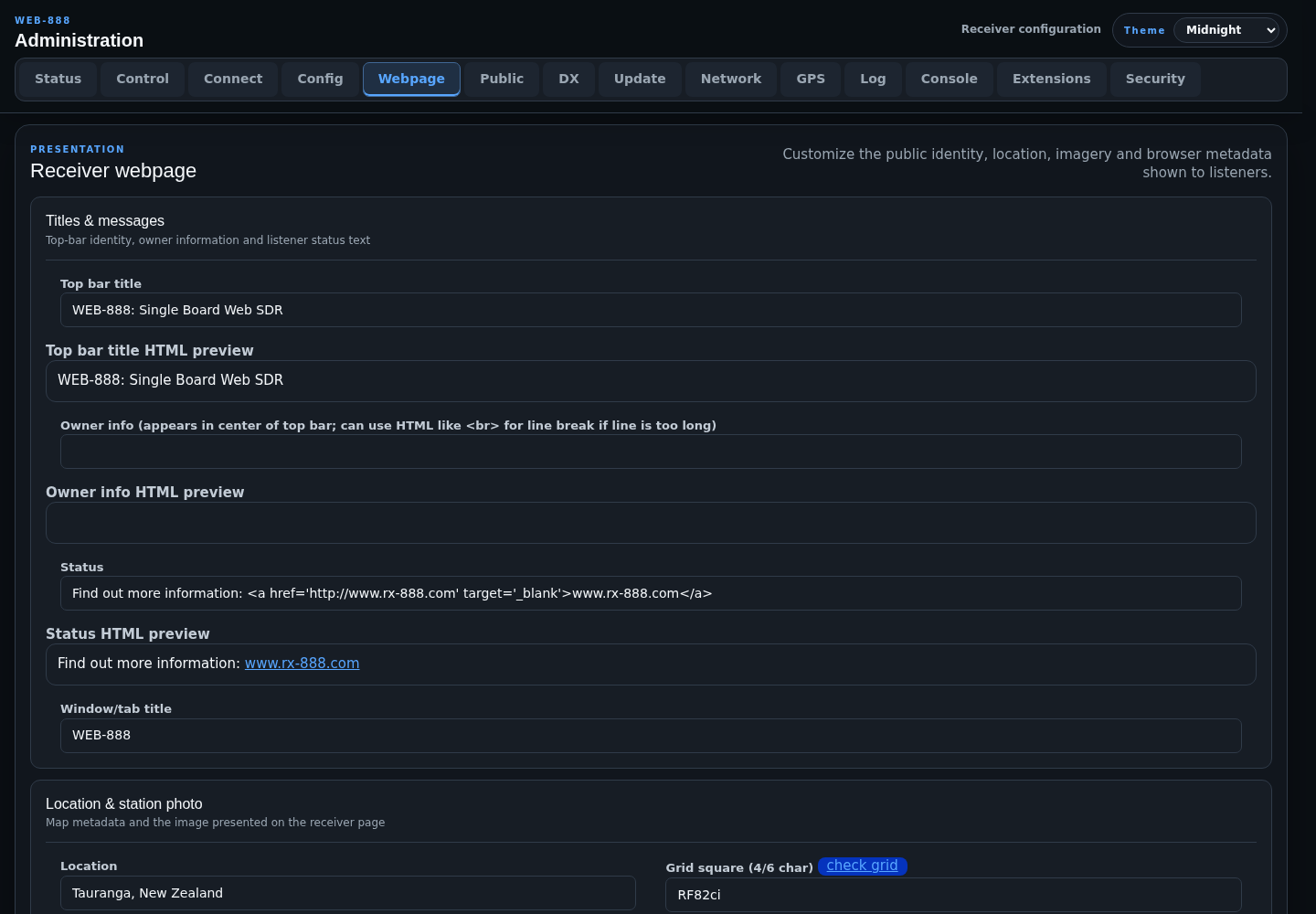Switch to the DX tab
The width and height of the screenshot is (1316, 914).
[x=568, y=80]
